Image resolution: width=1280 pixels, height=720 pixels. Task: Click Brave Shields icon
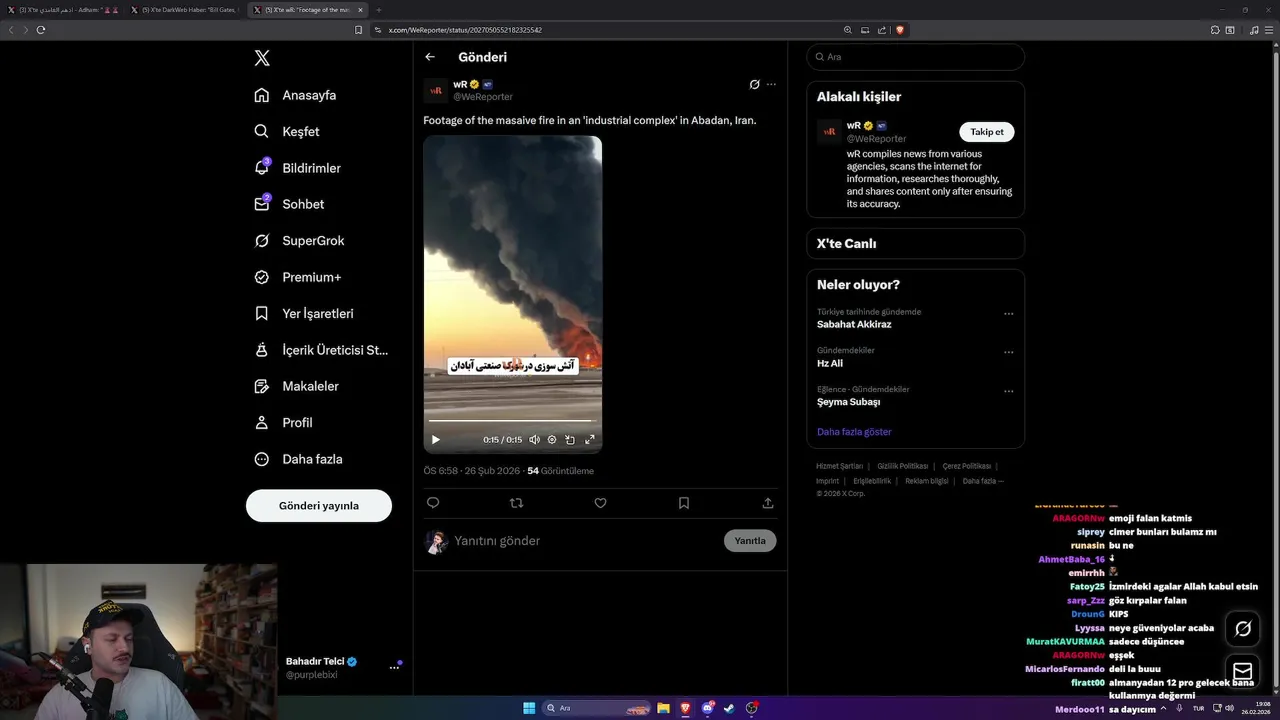pos(900,30)
